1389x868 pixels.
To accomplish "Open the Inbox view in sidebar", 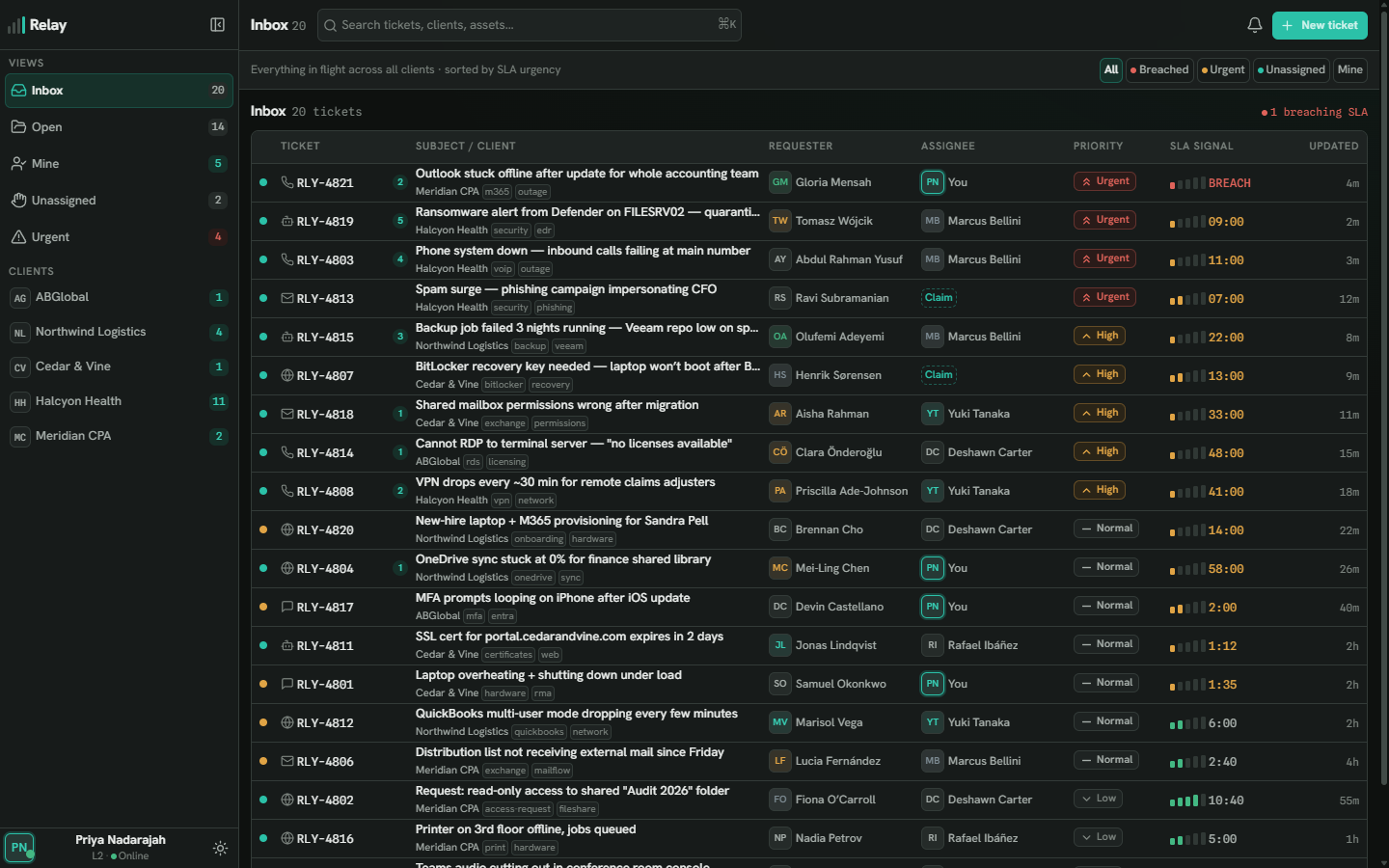I will click(119, 91).
